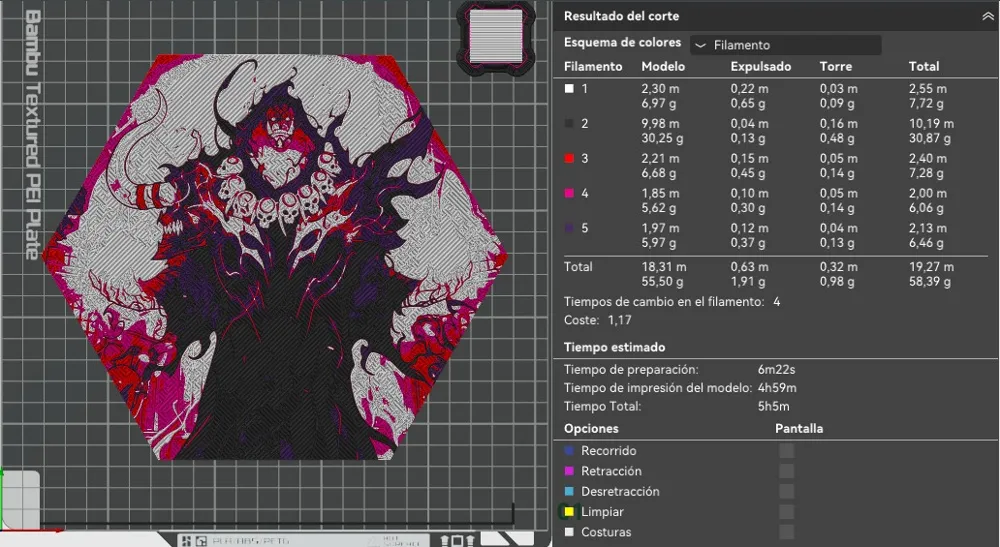Click the white Costuras color marker
This screenshot has width=1000, height=547.
point(569,532)
